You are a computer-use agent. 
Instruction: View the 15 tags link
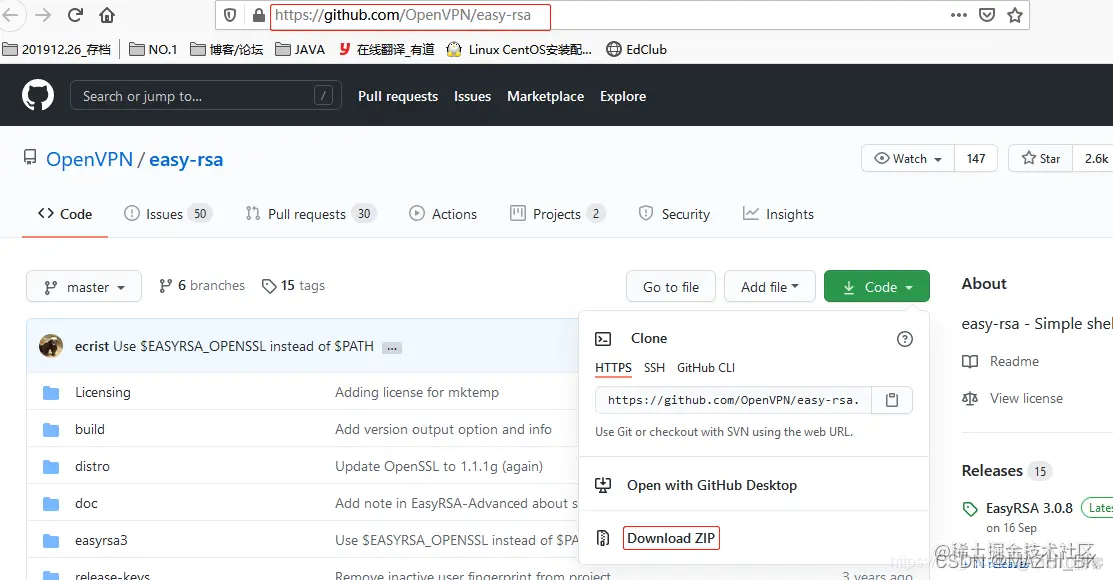[293, 285]
